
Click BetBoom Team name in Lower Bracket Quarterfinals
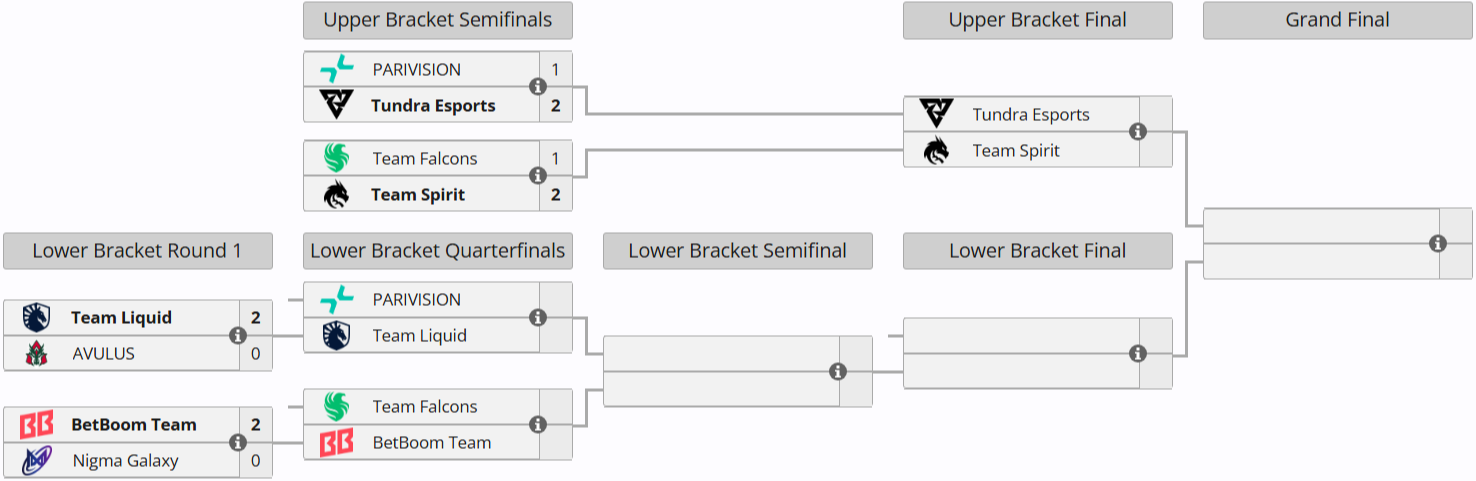431,443
